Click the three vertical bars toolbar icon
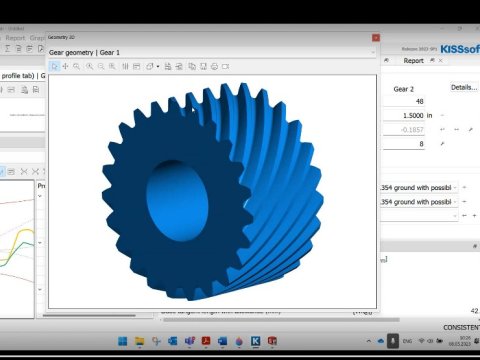This screenshot has width=480, height=360. point(125,67)
